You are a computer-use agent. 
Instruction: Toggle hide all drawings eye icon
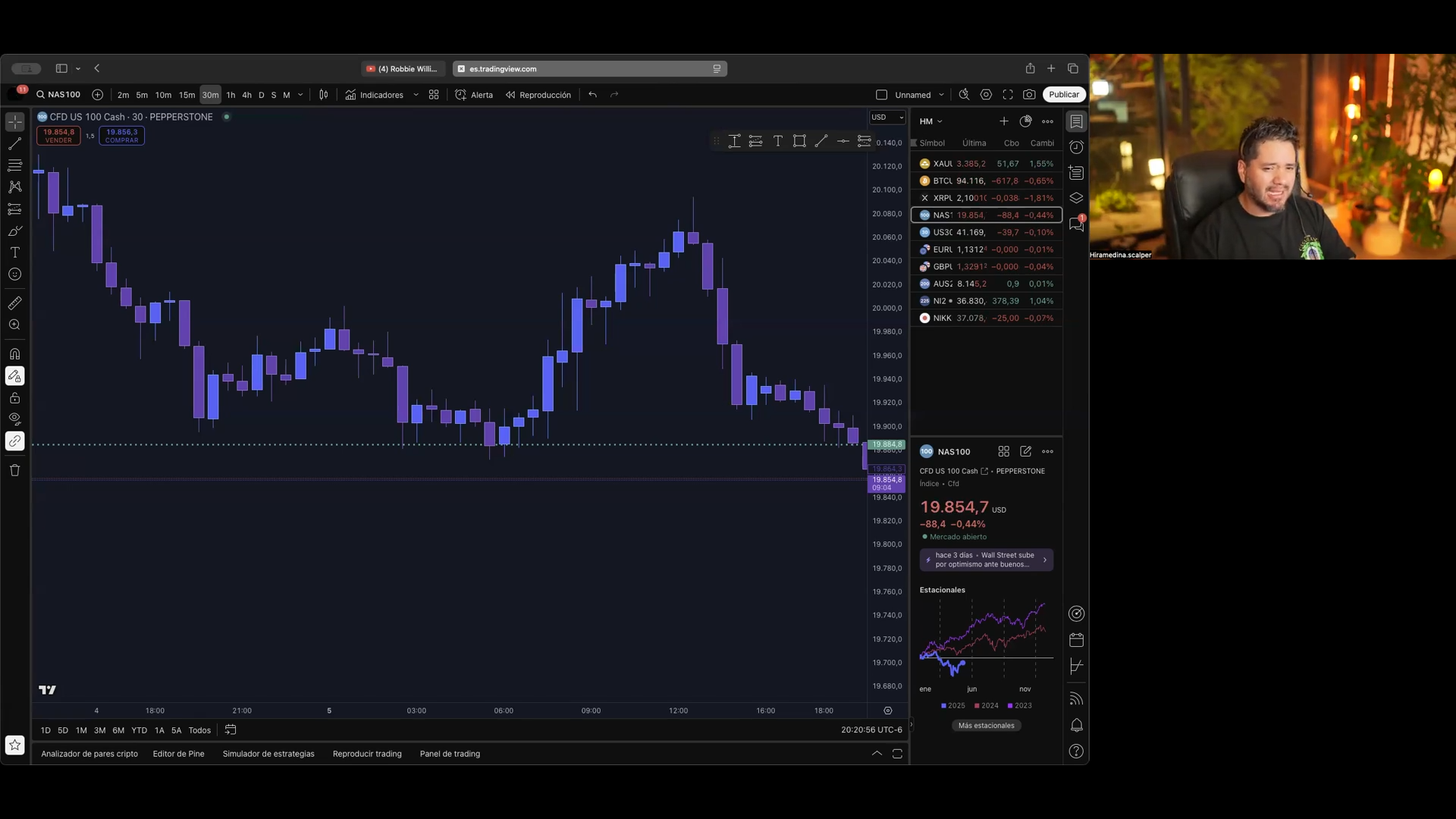[14, 419]
